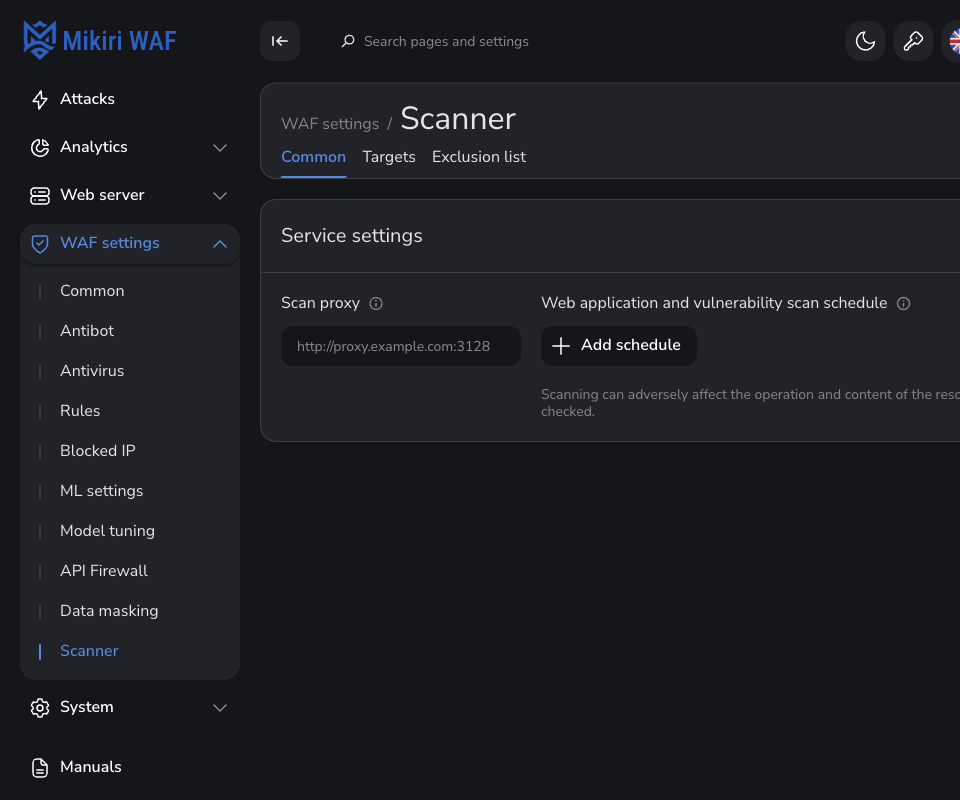
Task: Open API Firewall settings
Action: pyautogui.click(x=104, y=570)
